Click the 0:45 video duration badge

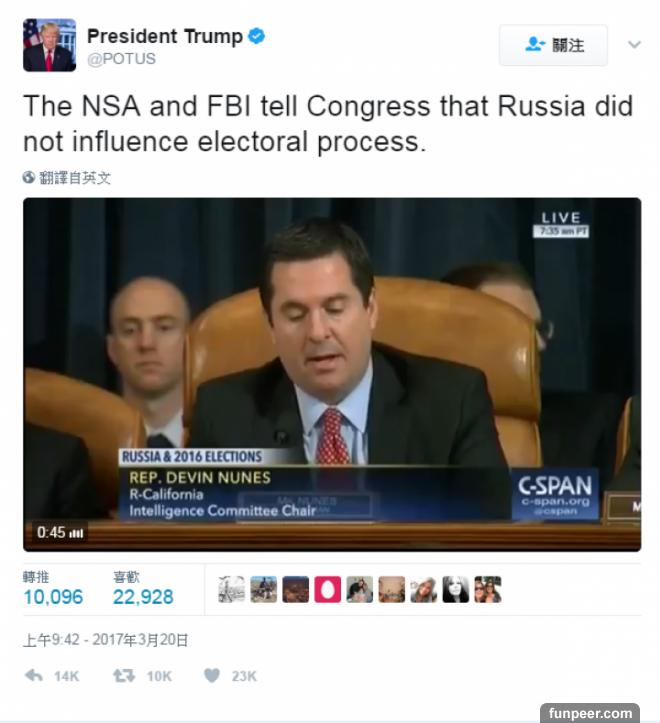click(x=60, y=533)
